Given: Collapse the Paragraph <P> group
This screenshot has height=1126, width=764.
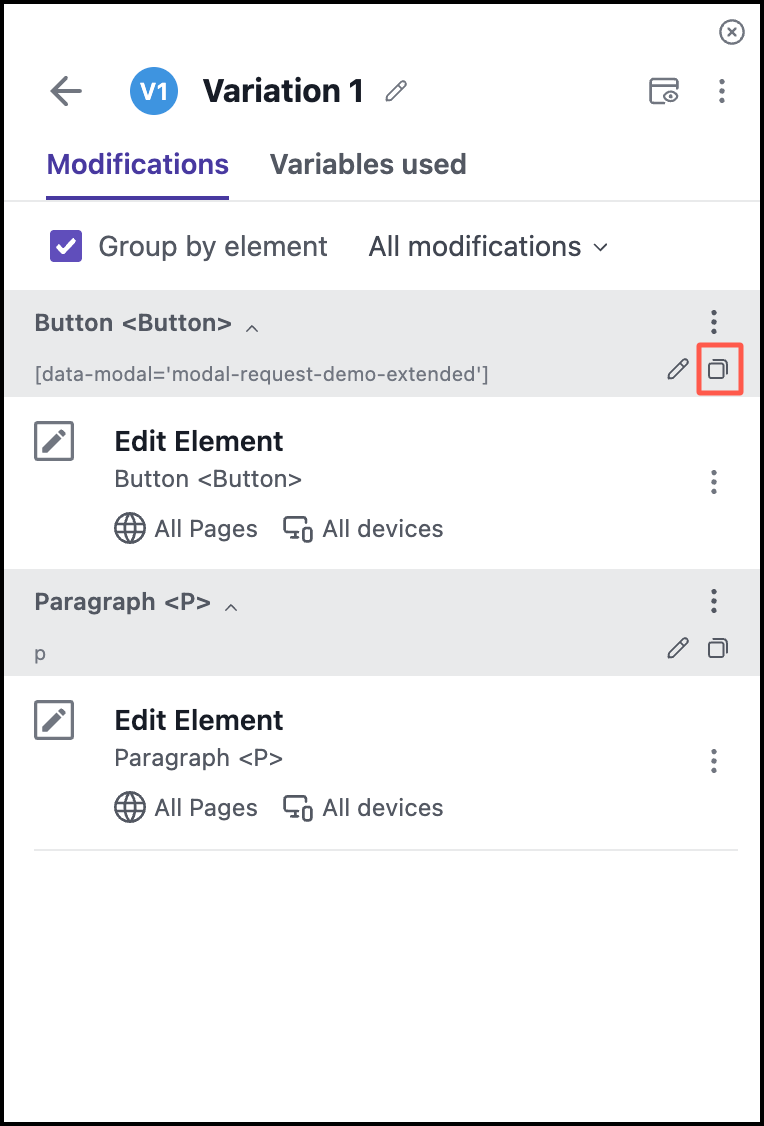Looking at the screenshot, I should pos(231,606).
